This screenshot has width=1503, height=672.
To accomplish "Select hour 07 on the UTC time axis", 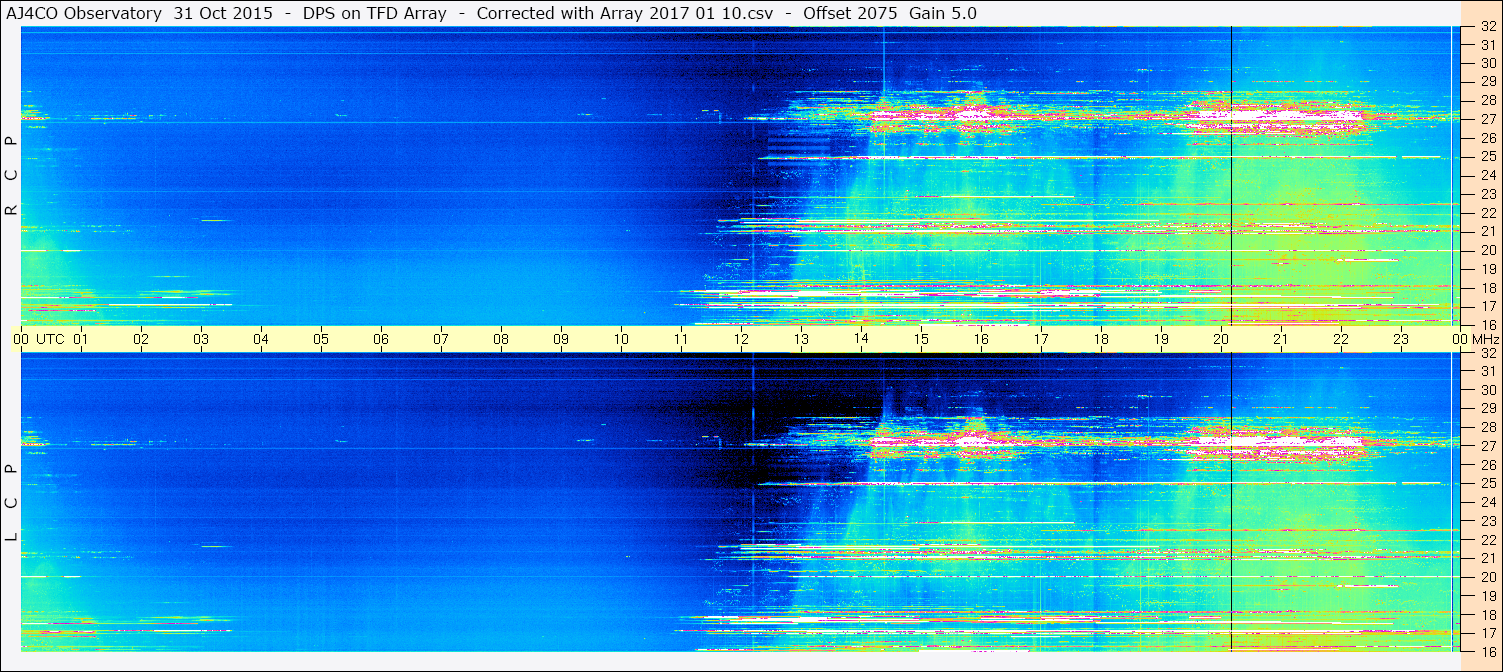I will click(441, 339).
